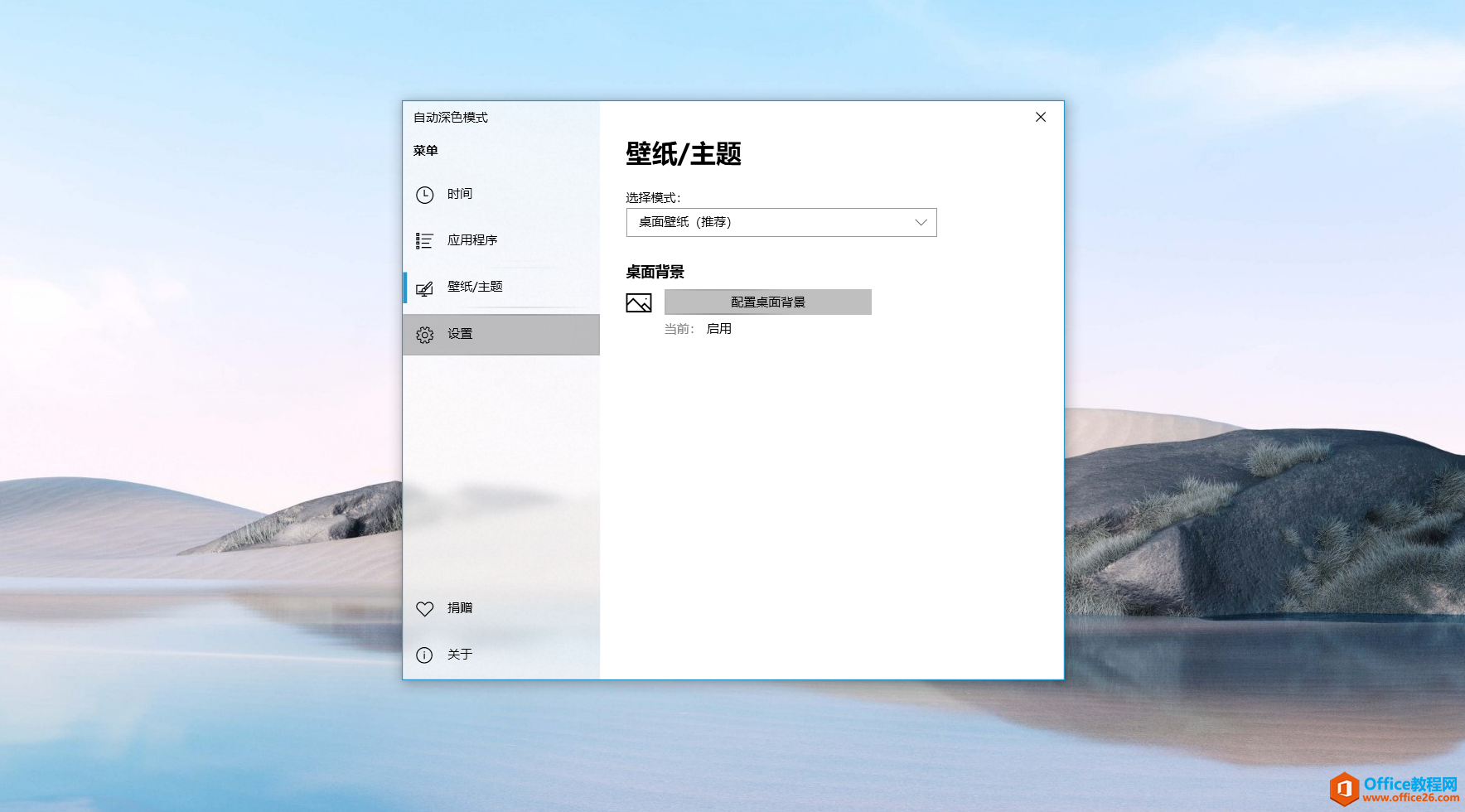Click the picture icon under 桌面背景

[x=639, y=303]
